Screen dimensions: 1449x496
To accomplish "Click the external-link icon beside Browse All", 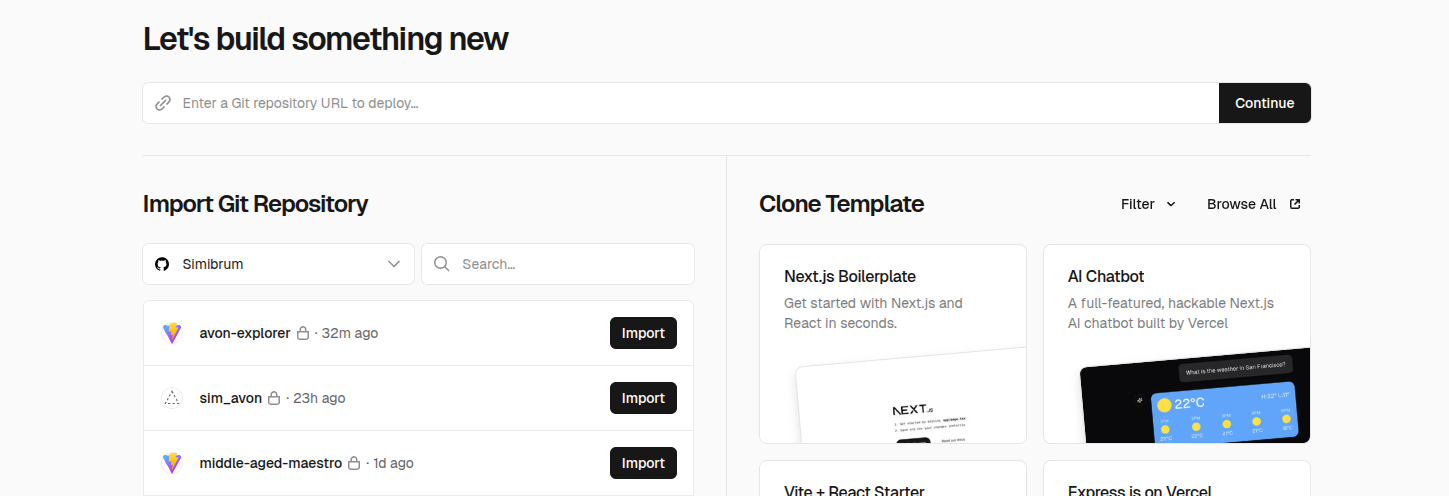I will coord(1295,204).
